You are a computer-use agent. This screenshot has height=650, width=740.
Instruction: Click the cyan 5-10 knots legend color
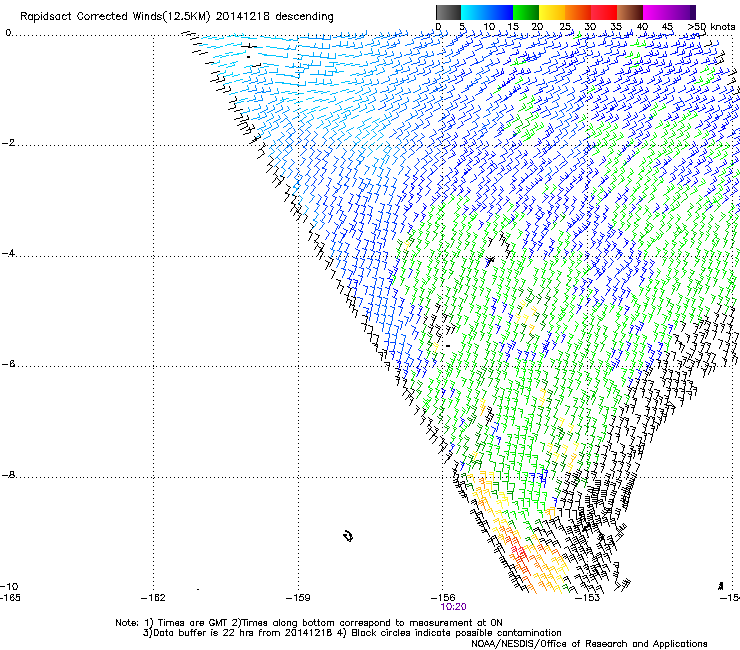[474, 12]
